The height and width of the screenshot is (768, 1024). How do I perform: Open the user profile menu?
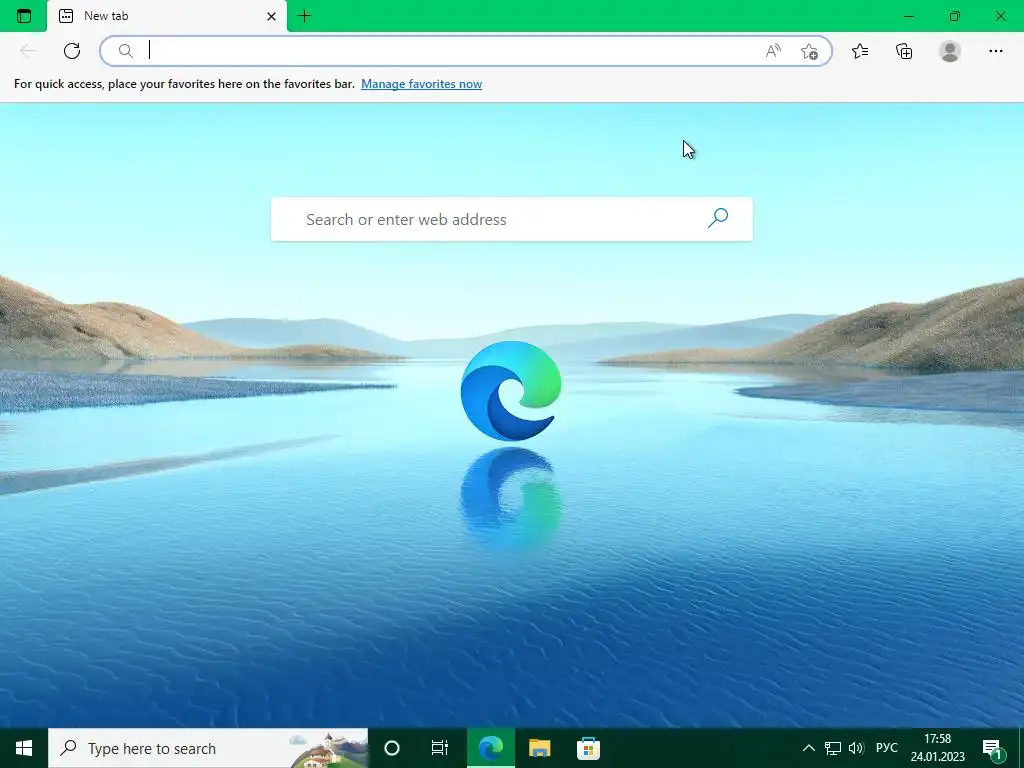point(950,51)
